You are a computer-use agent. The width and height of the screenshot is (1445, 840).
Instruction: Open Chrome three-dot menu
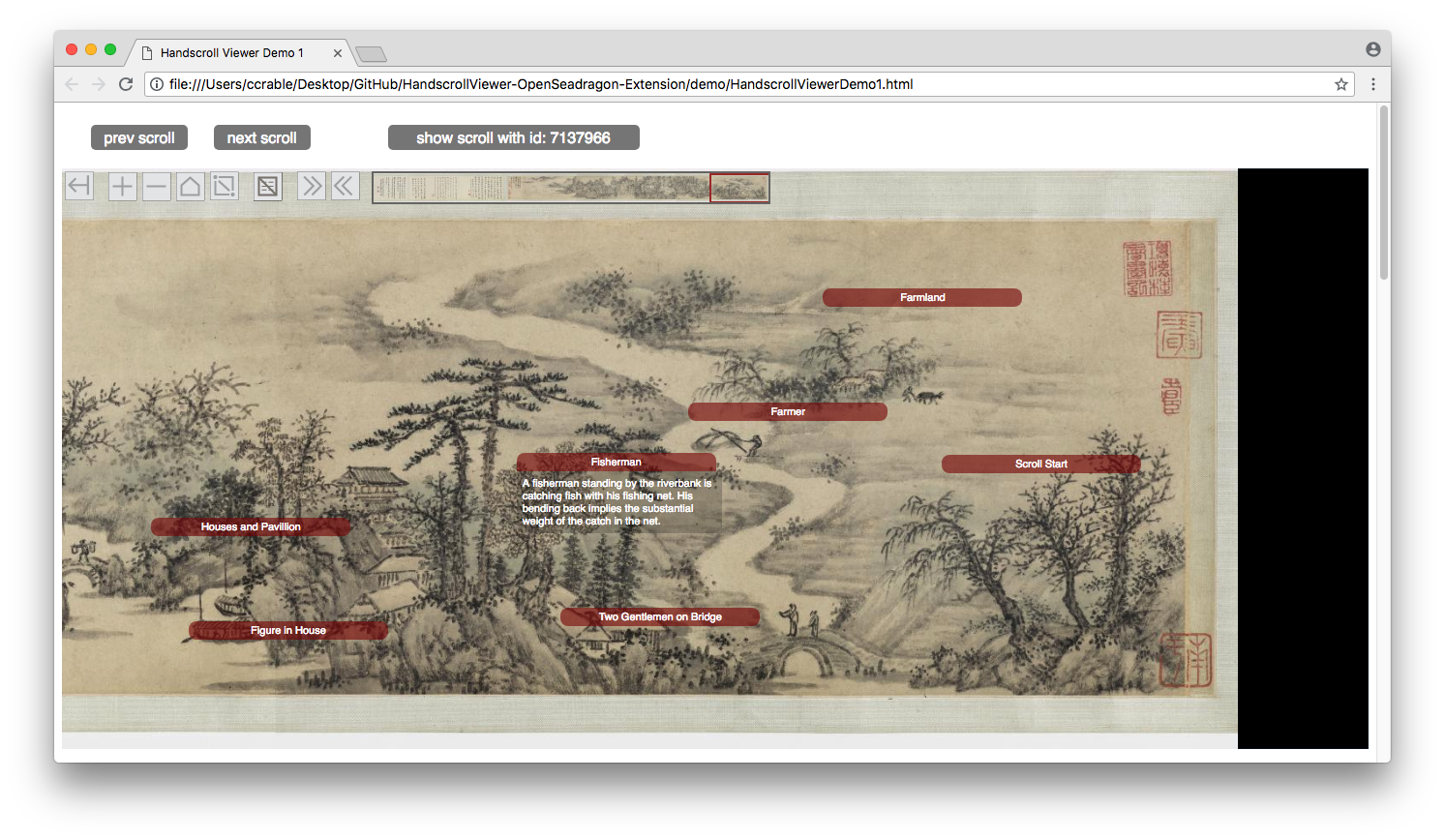[1373, 84]
